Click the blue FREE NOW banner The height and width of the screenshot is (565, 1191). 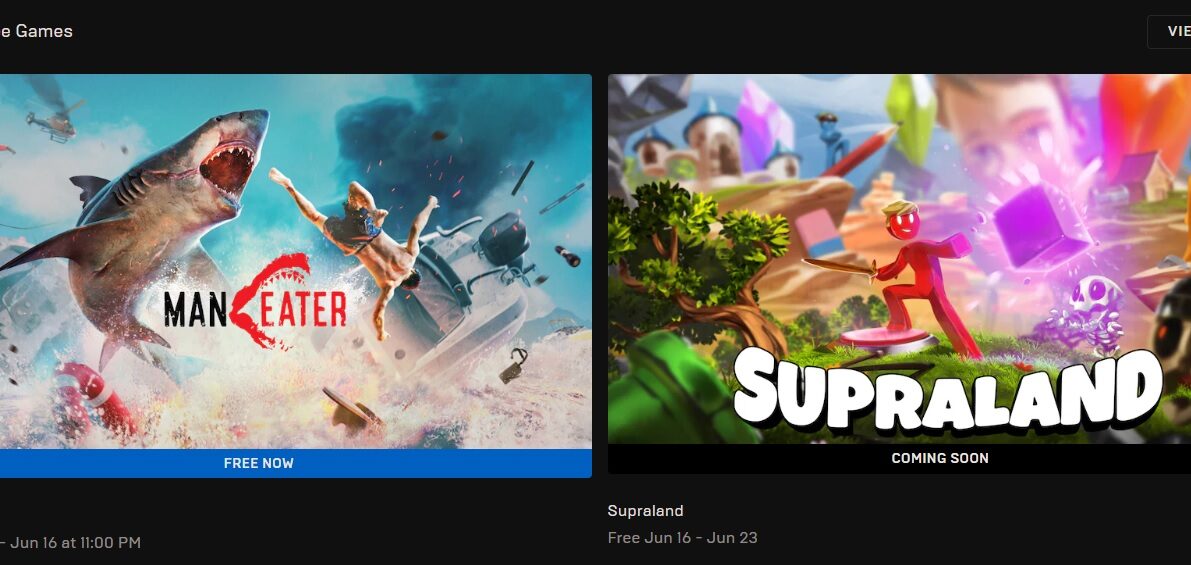295,463
